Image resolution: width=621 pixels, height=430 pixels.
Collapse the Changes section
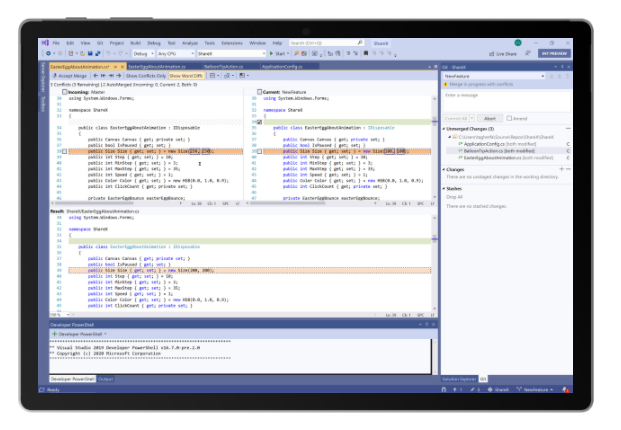pyautogui.click(x=444, y=169)
